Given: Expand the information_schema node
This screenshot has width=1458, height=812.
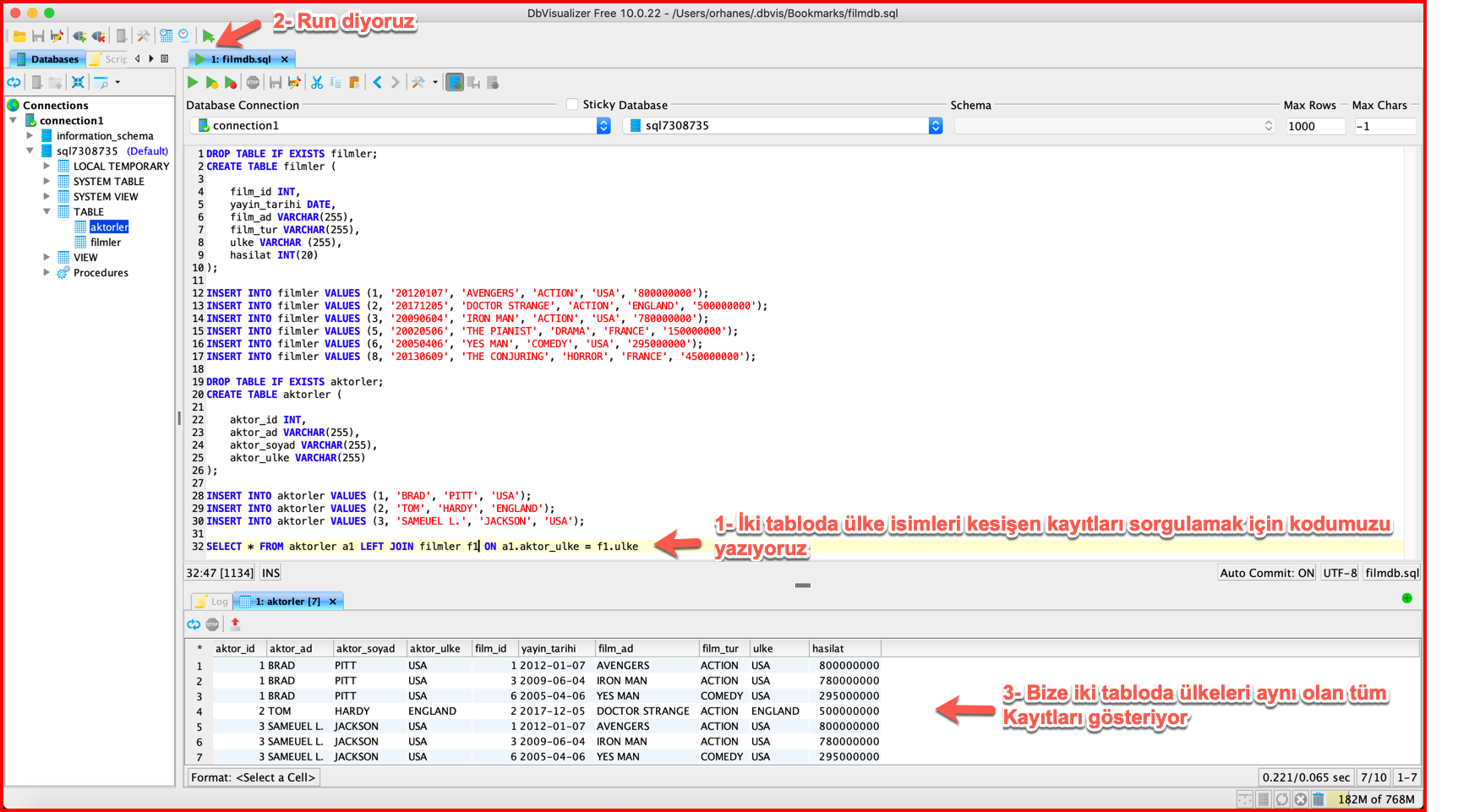Looking at the screenshot, I should coord(30,136).
